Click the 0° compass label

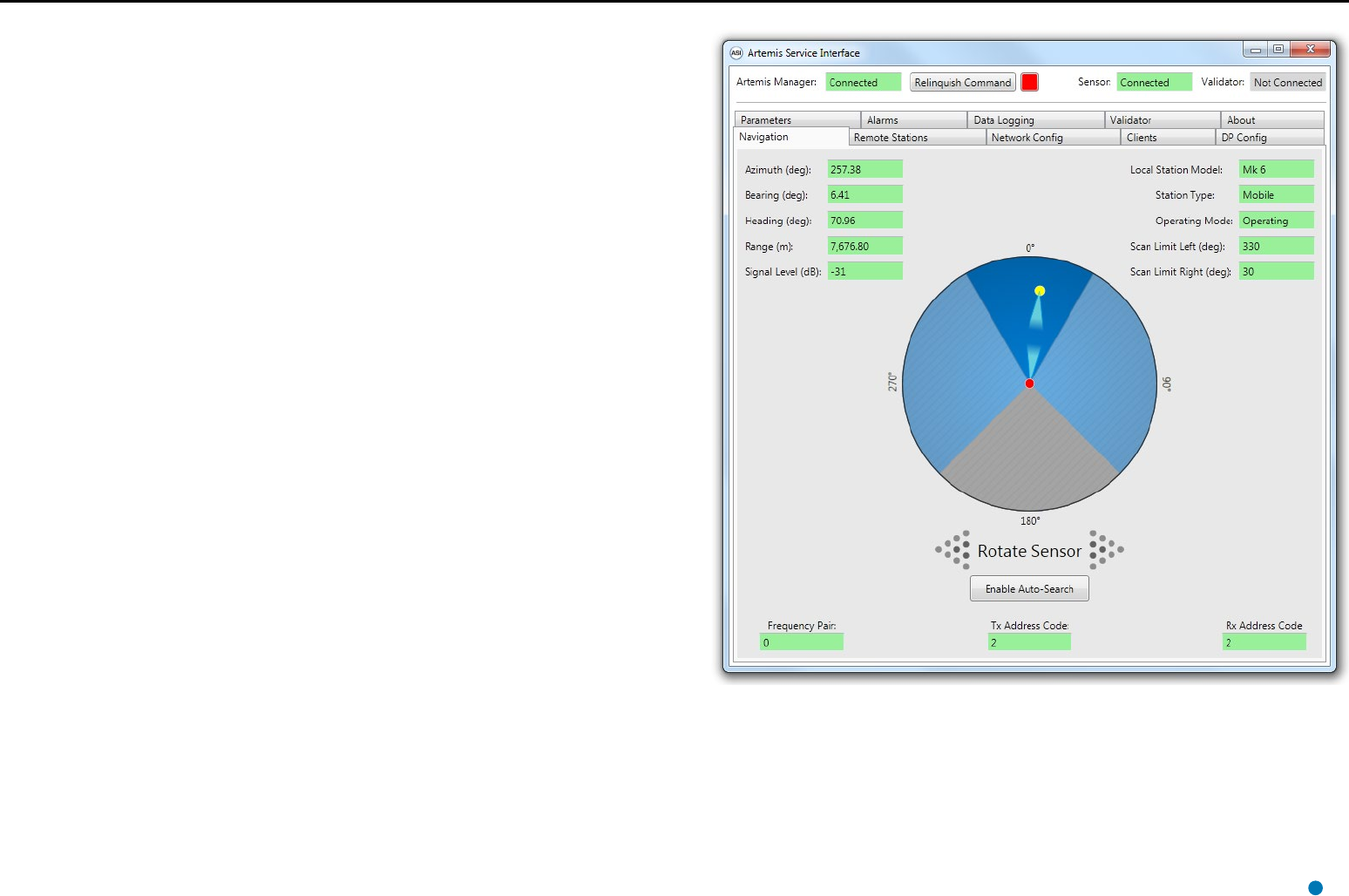(x=1030, y=248)
